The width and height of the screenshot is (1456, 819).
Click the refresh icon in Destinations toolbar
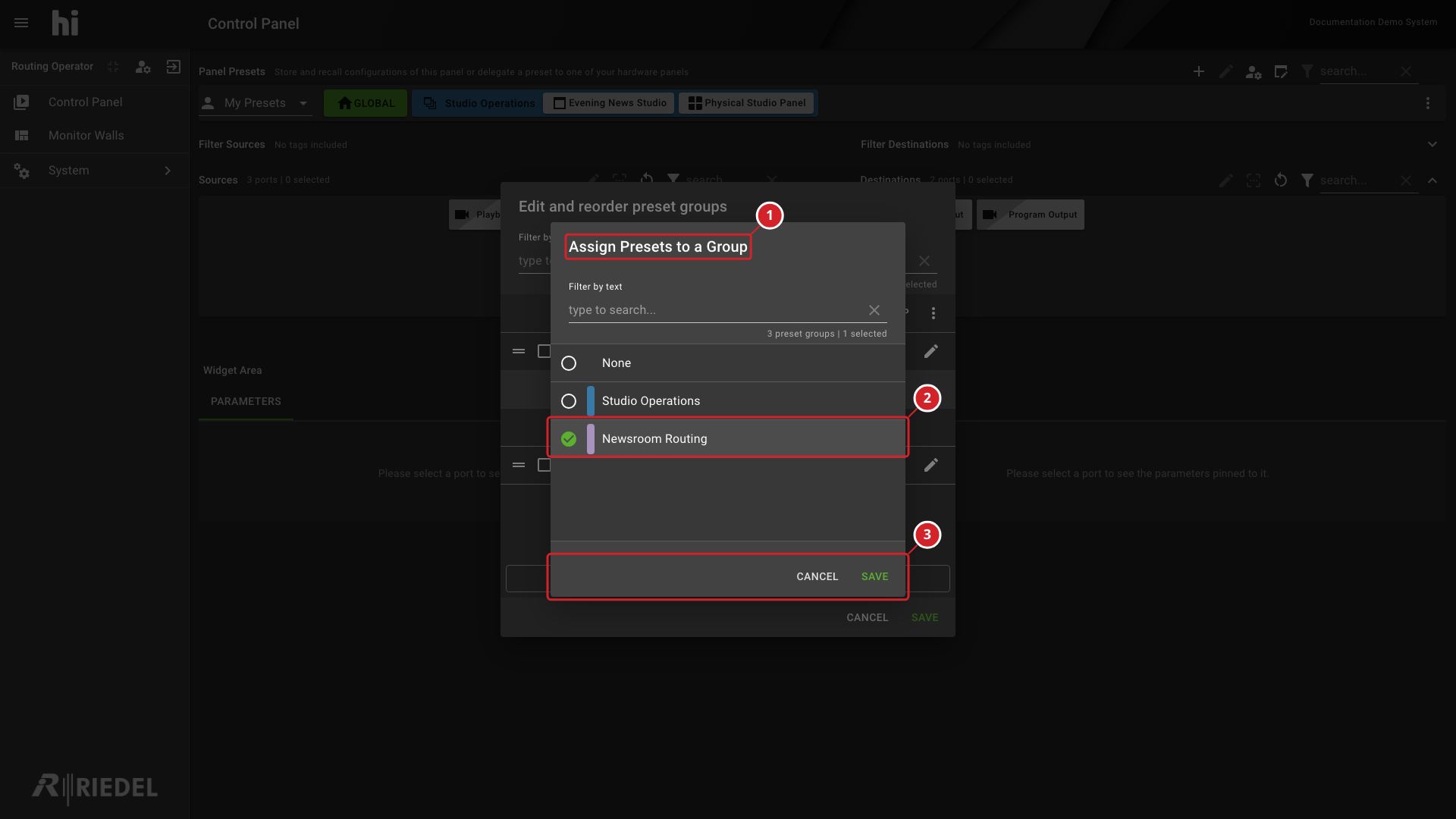[x=1281, y=180]
